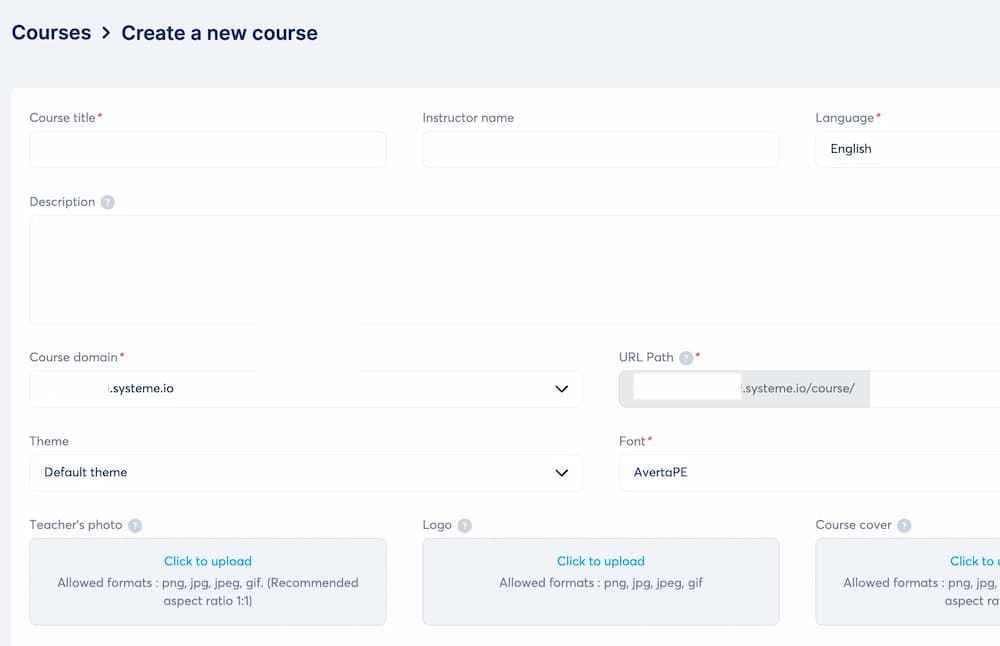Image resolution: width=1000 pixels, height=646 pixels.
Task: Click the required asterisk beside Course title
Action: pos(100,114)
